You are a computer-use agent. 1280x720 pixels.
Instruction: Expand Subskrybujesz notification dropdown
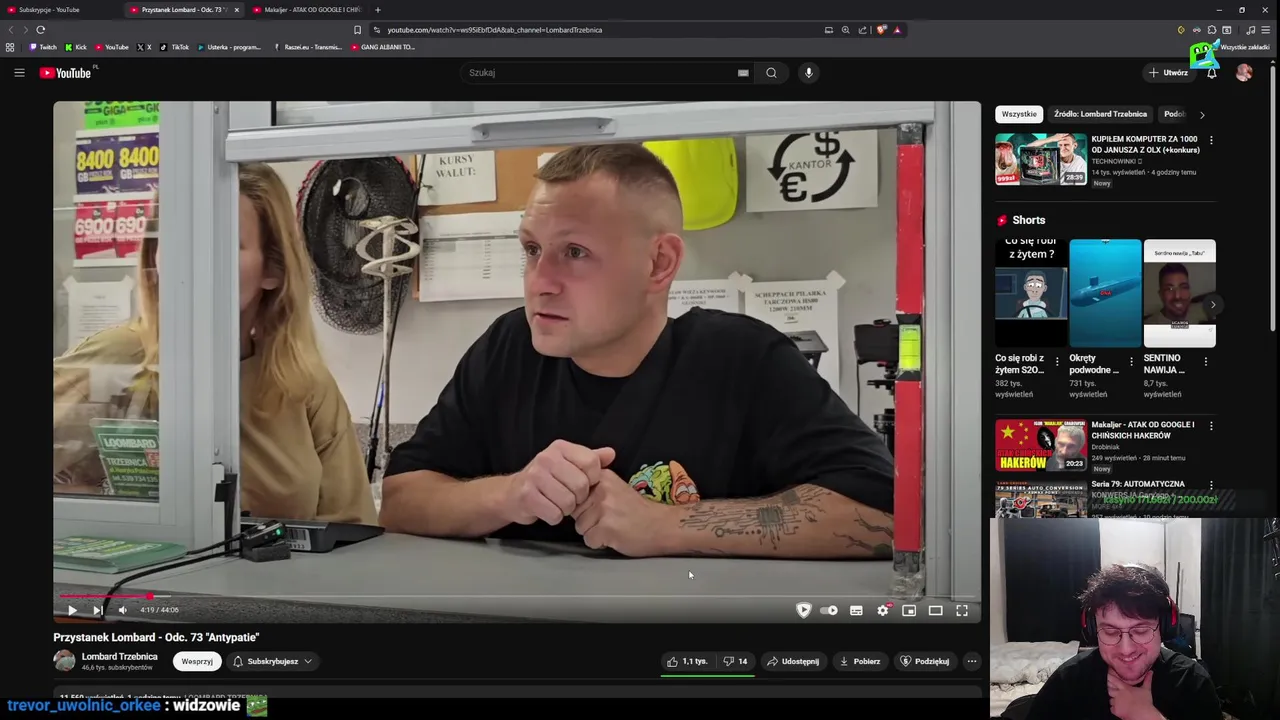(272, 661)
